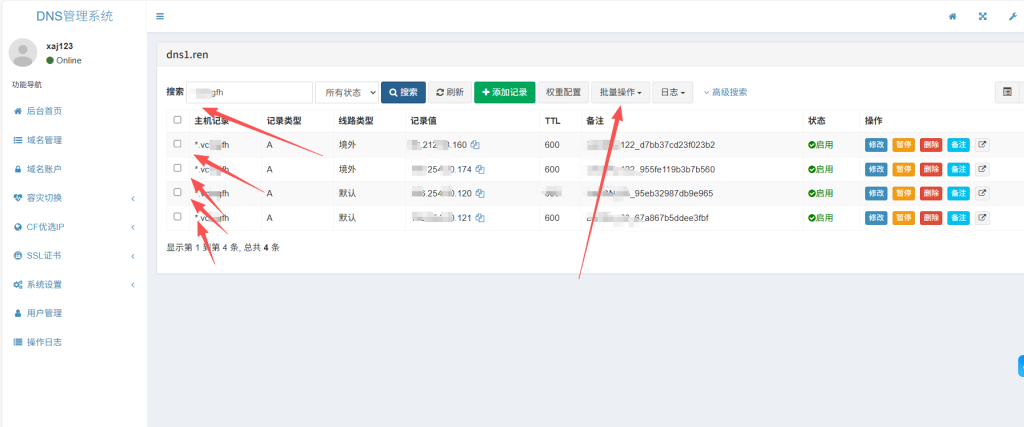Open external link icon for 955fe119b3b7b560 row
The width and height of the screenshot is (1024, 427).
tap(982, 169)
